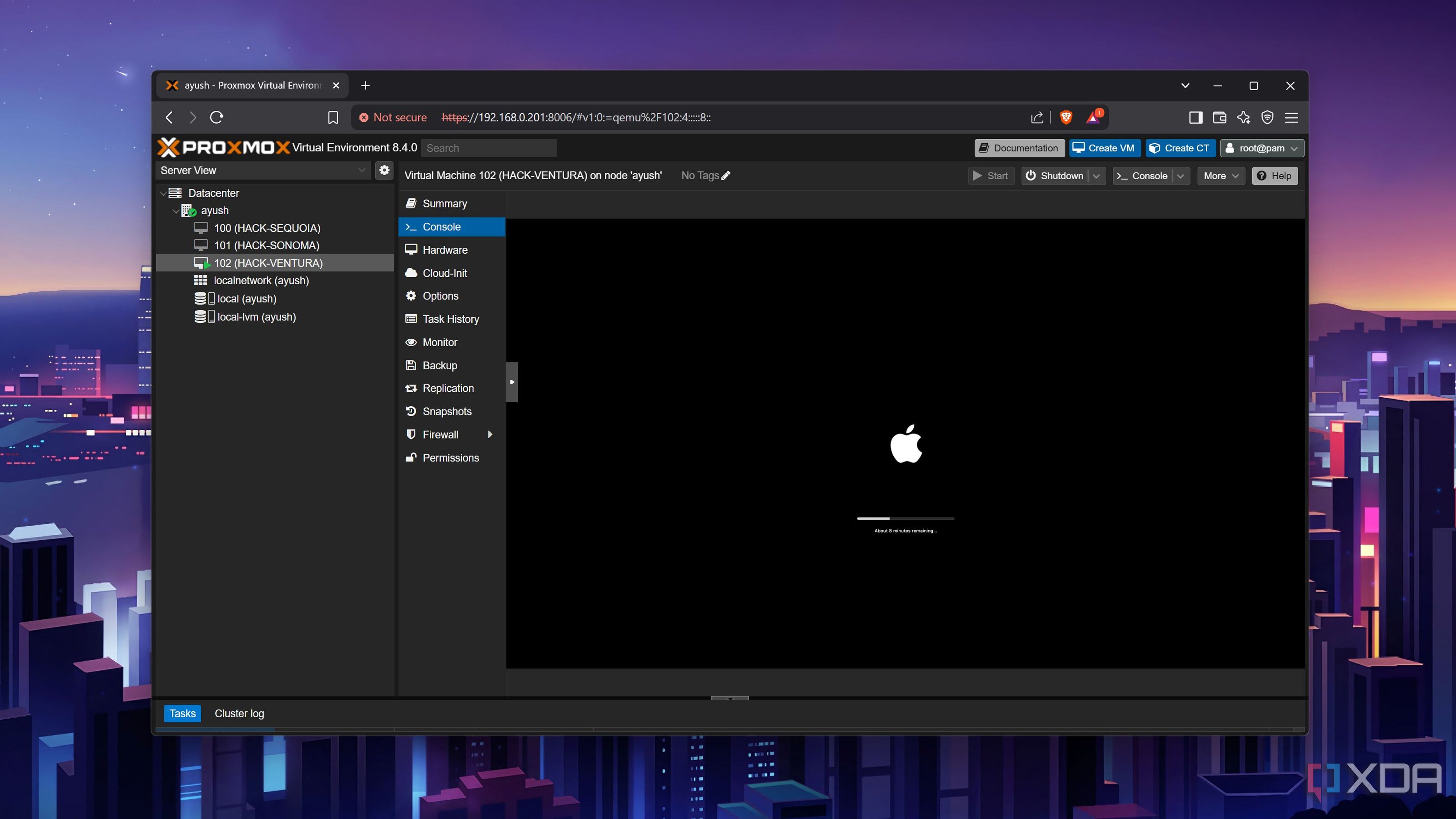Toggle the browser sidebar panel icon

[1196, 118]
